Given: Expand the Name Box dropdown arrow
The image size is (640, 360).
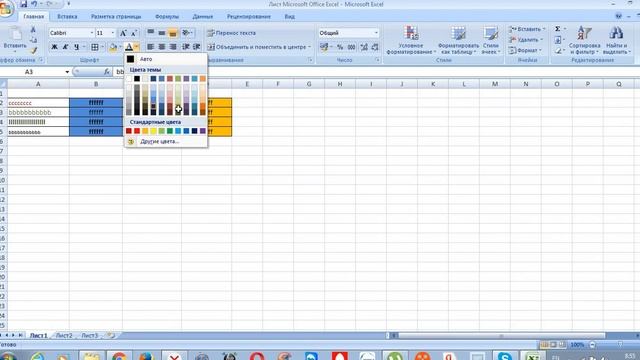Looking at the screenshot, I should pos(67,72).
